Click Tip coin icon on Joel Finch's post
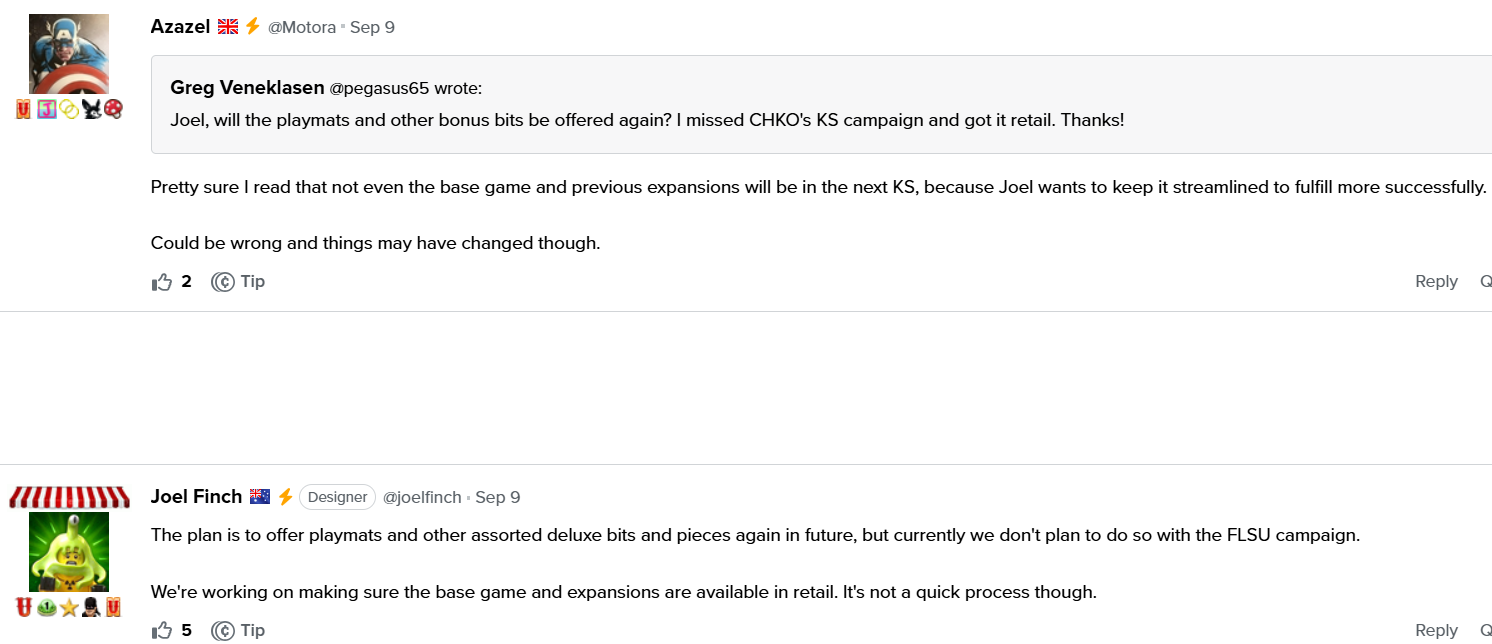Image resolution: width=1492 pixels, height=644 pixels. pos(223,631)
